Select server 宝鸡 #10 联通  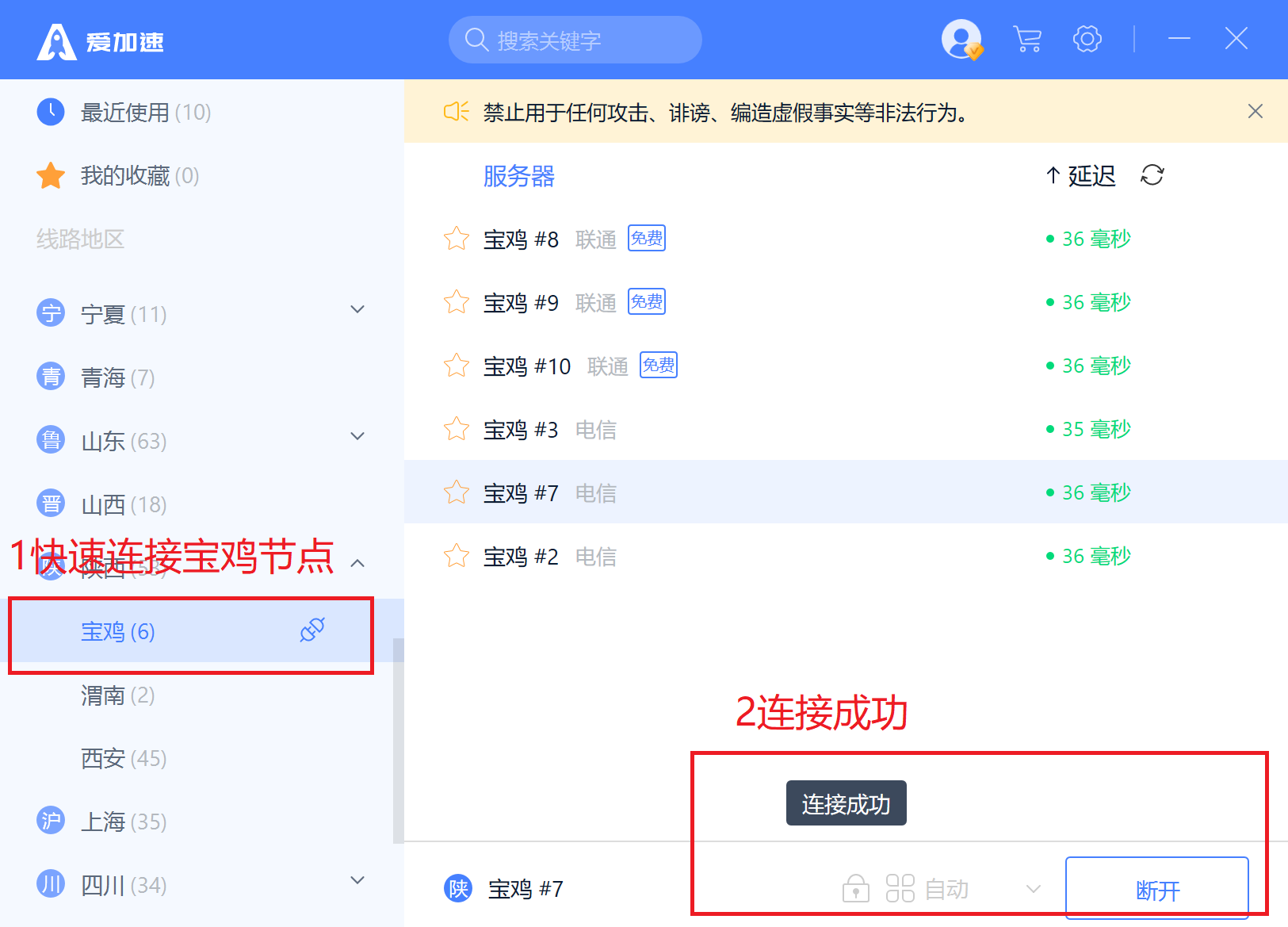[x=846, y=366]
